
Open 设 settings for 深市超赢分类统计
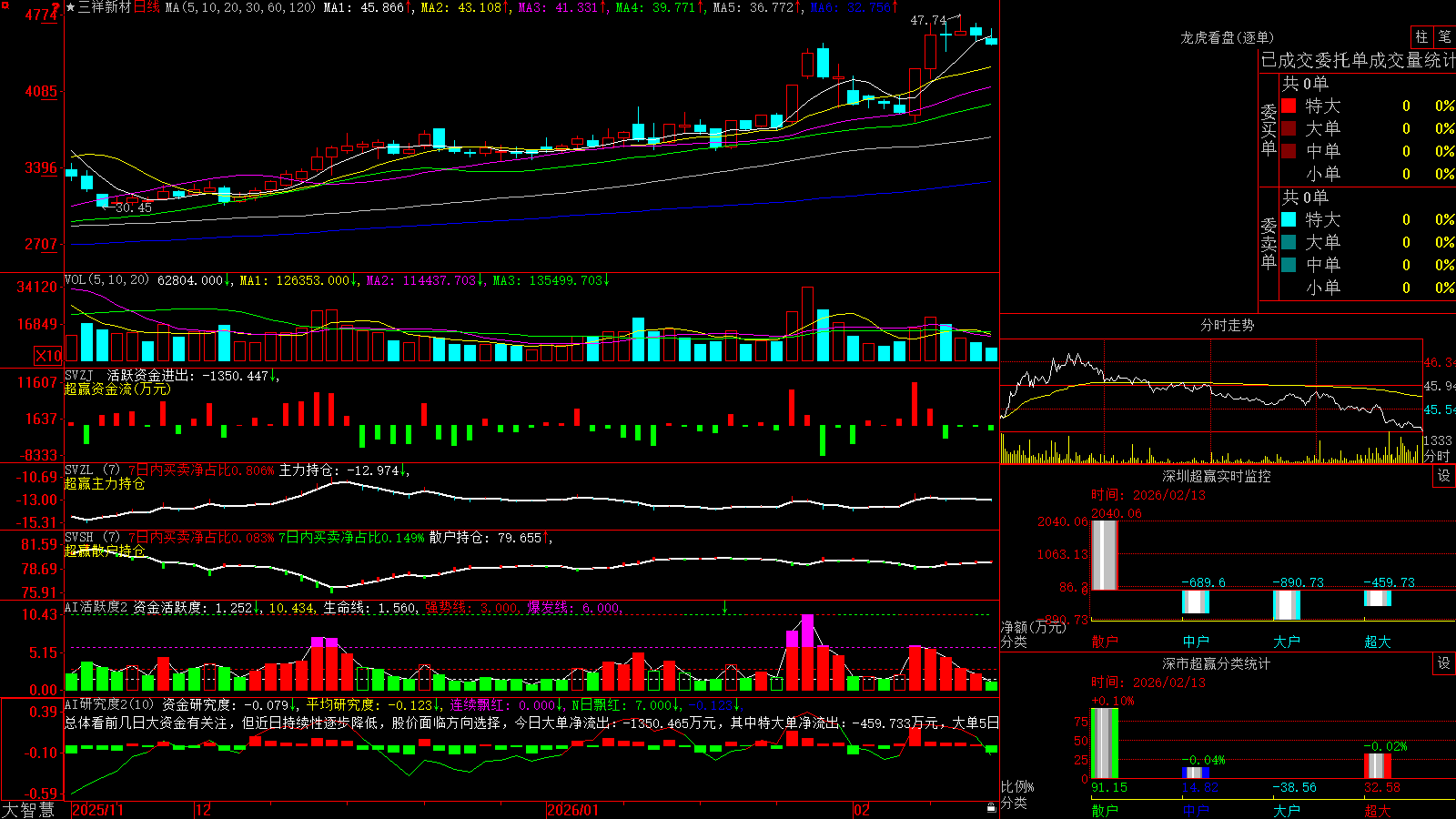click(1444, 663)
